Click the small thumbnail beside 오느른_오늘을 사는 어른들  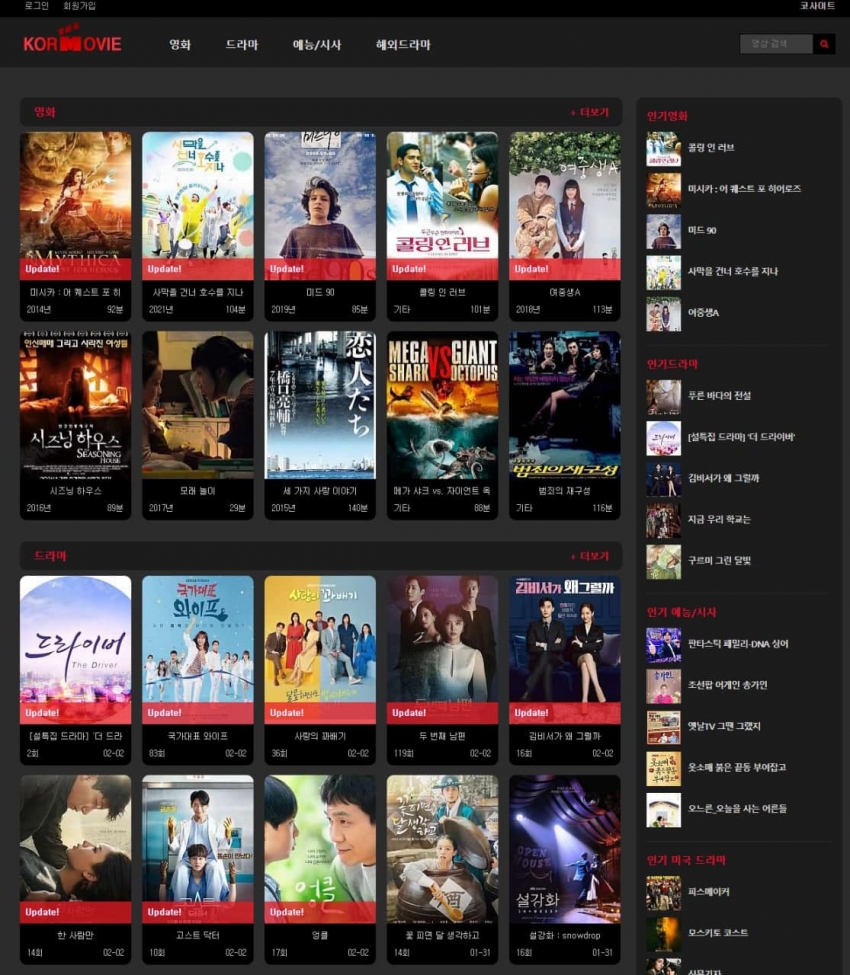(x=663, y=810)
